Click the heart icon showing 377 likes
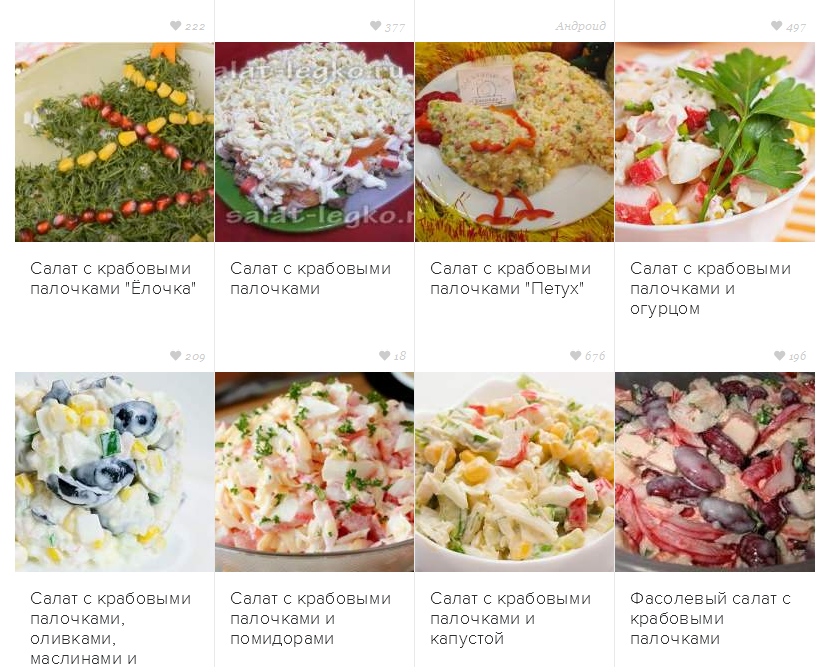Screen dimensions: 828x667 point(375,26)
